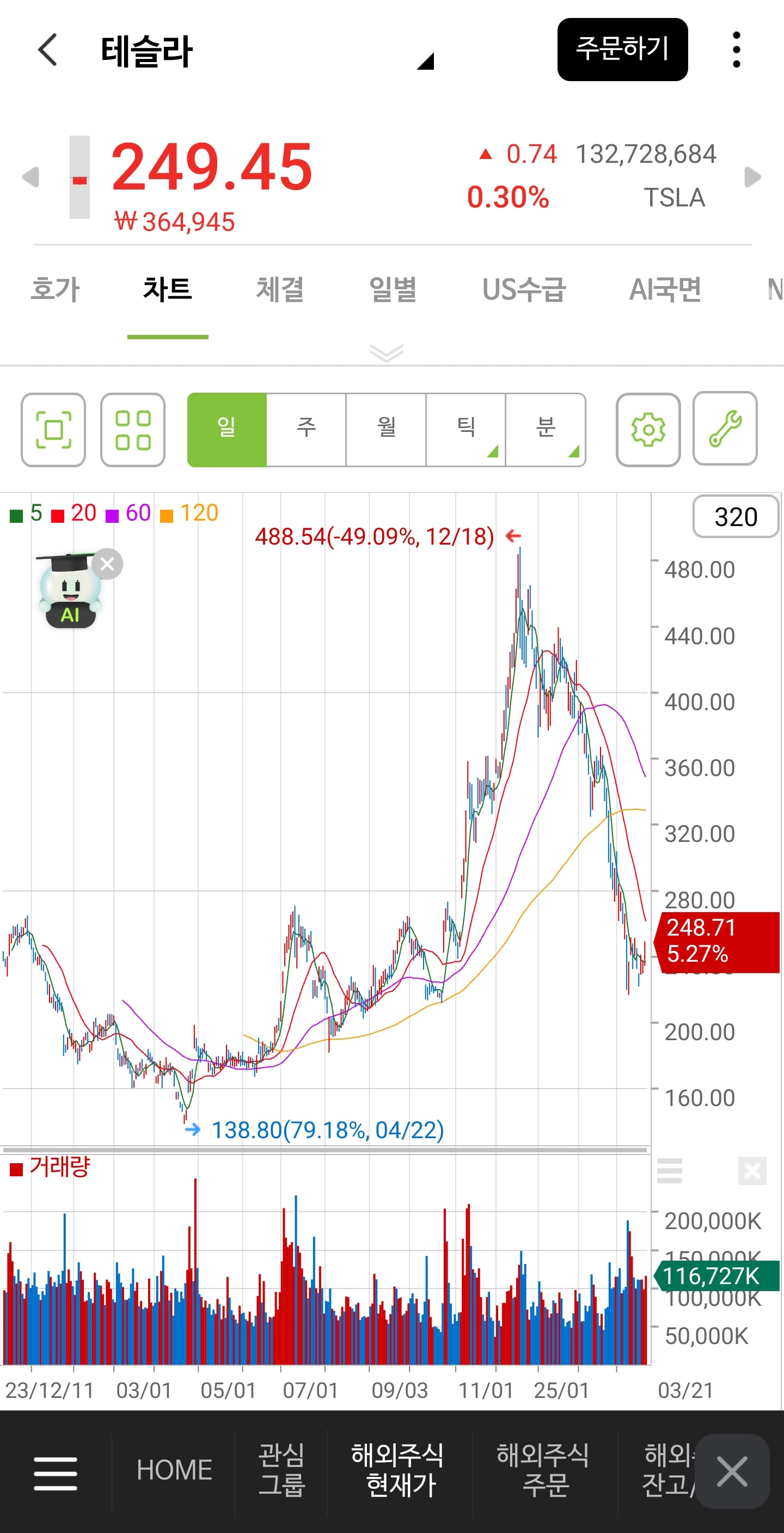
Task: Tap the AI graduate mascot icon
Action: tap(69, 591)
